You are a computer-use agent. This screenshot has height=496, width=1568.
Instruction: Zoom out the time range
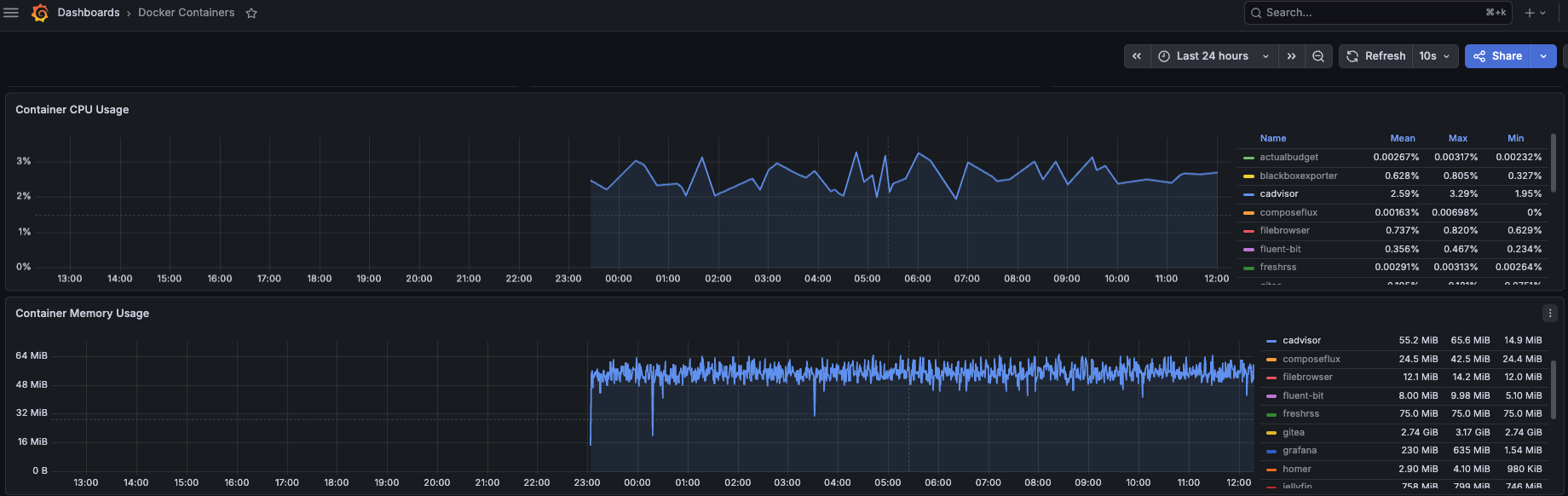tap(1318, 56)
